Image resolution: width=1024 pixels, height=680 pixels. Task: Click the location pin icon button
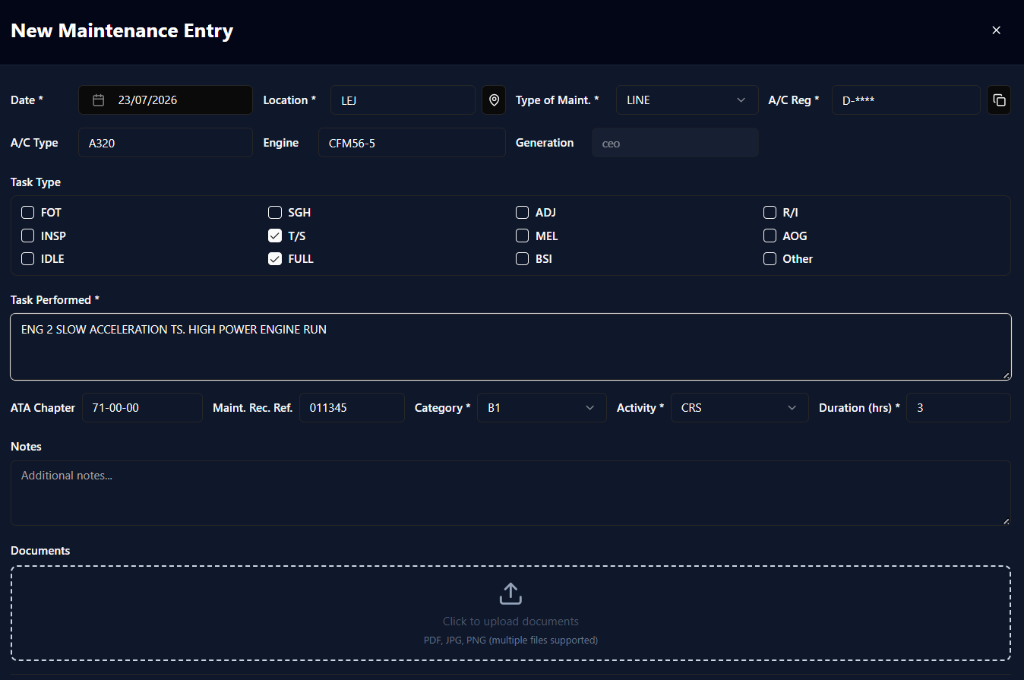click(x=494, y=100)
